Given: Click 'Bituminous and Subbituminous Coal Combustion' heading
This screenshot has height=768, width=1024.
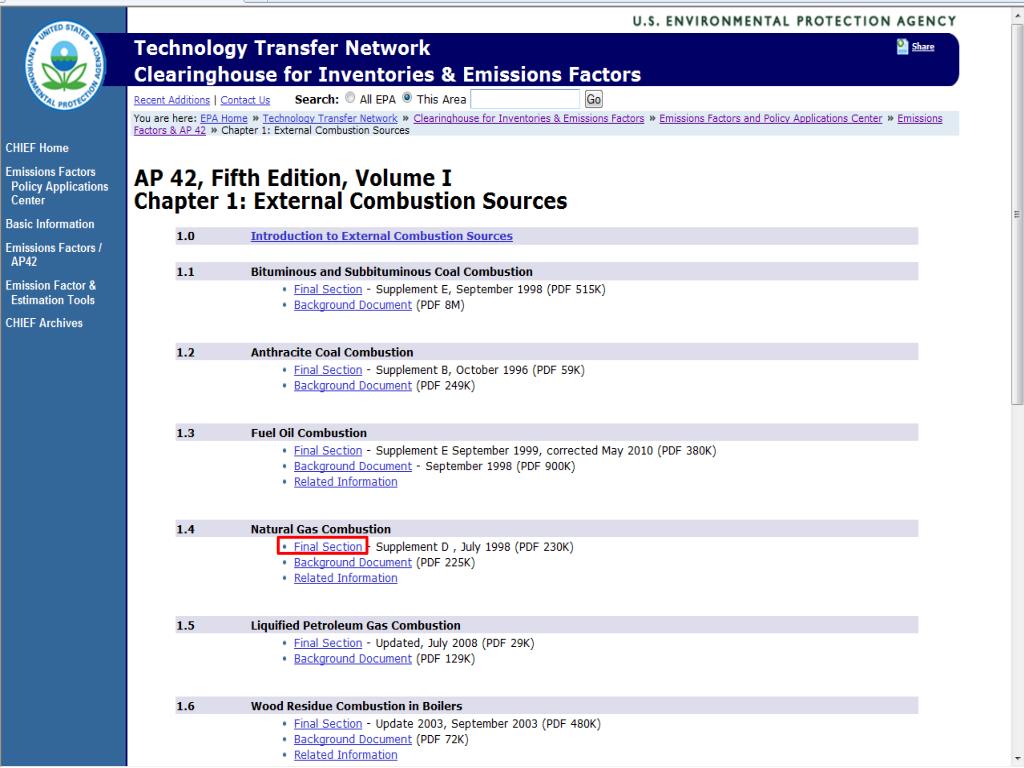Looking at the screenshot, I should [x=392, y=272].
